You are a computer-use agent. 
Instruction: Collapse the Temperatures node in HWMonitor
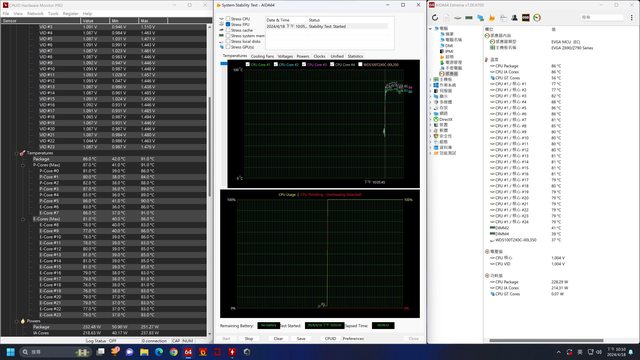tap(17, 153)
